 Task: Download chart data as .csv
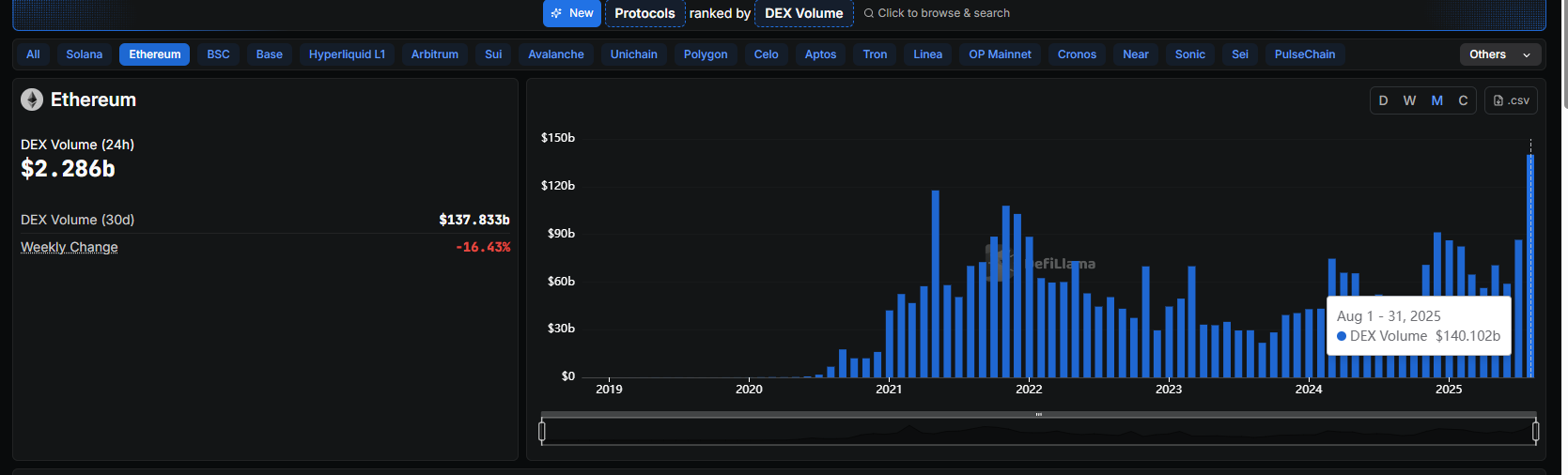point(1511,100)
